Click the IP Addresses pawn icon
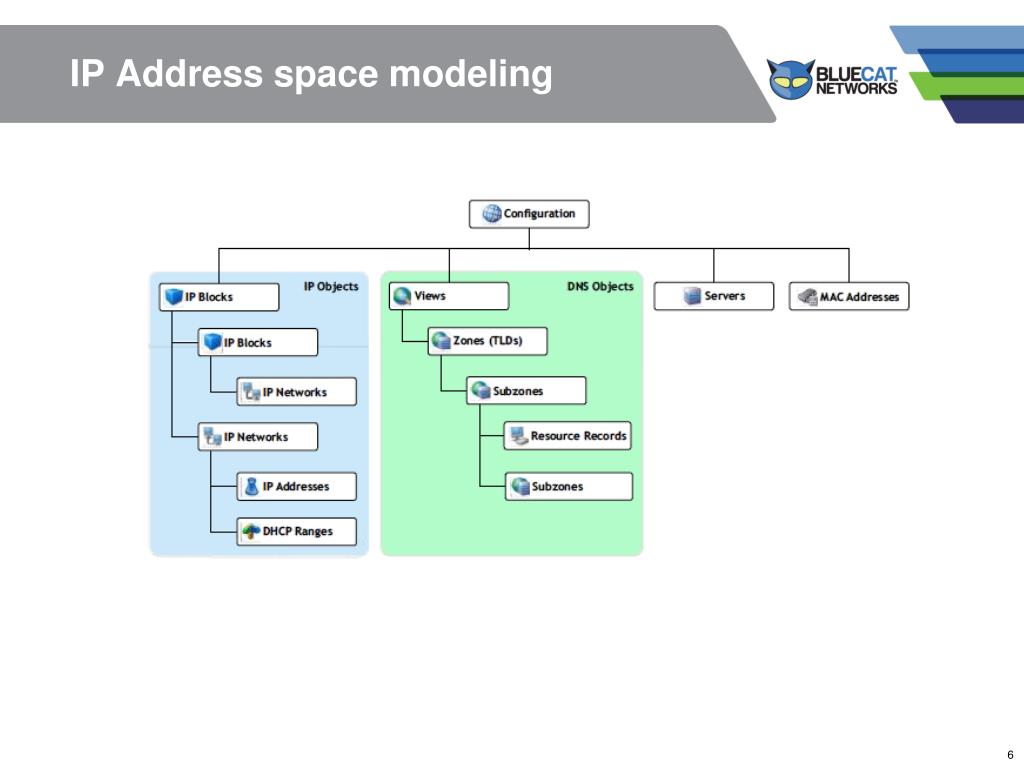1024x768 pixels. tap(251, 486)
